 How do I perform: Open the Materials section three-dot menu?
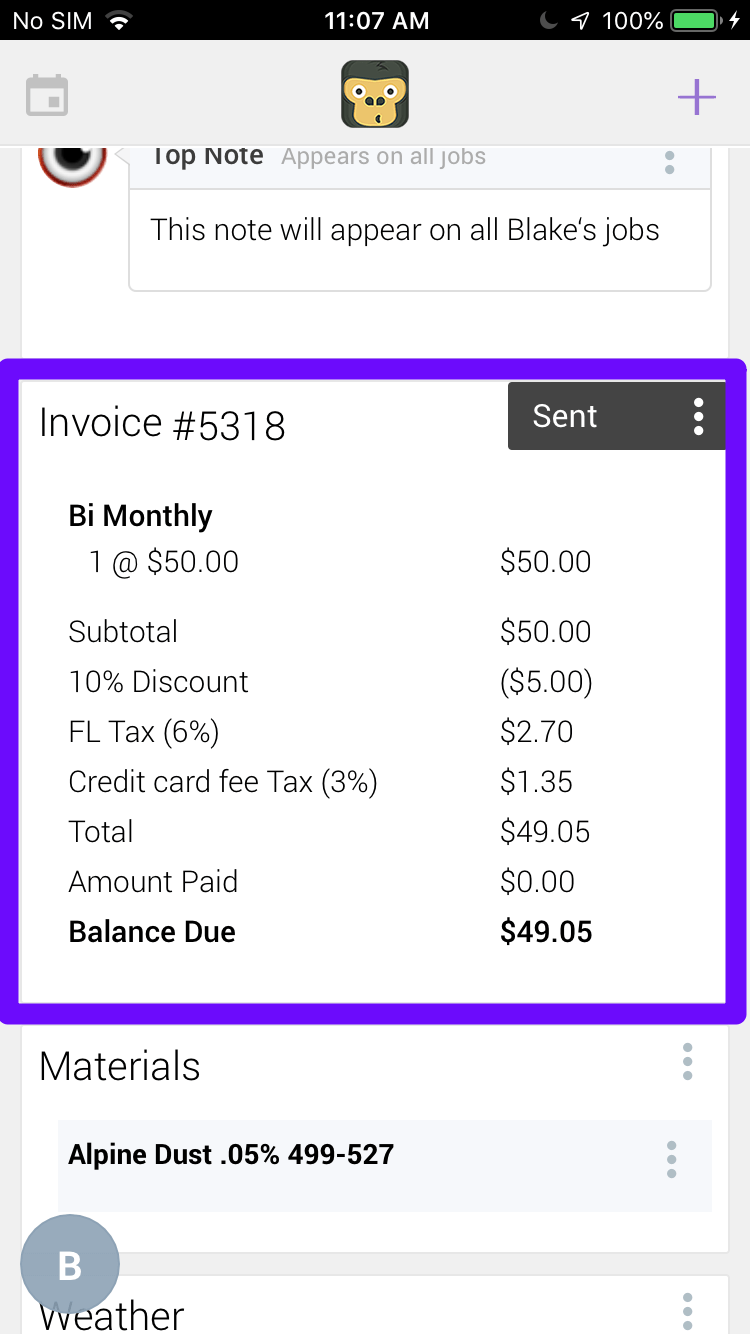(687, 1061)
